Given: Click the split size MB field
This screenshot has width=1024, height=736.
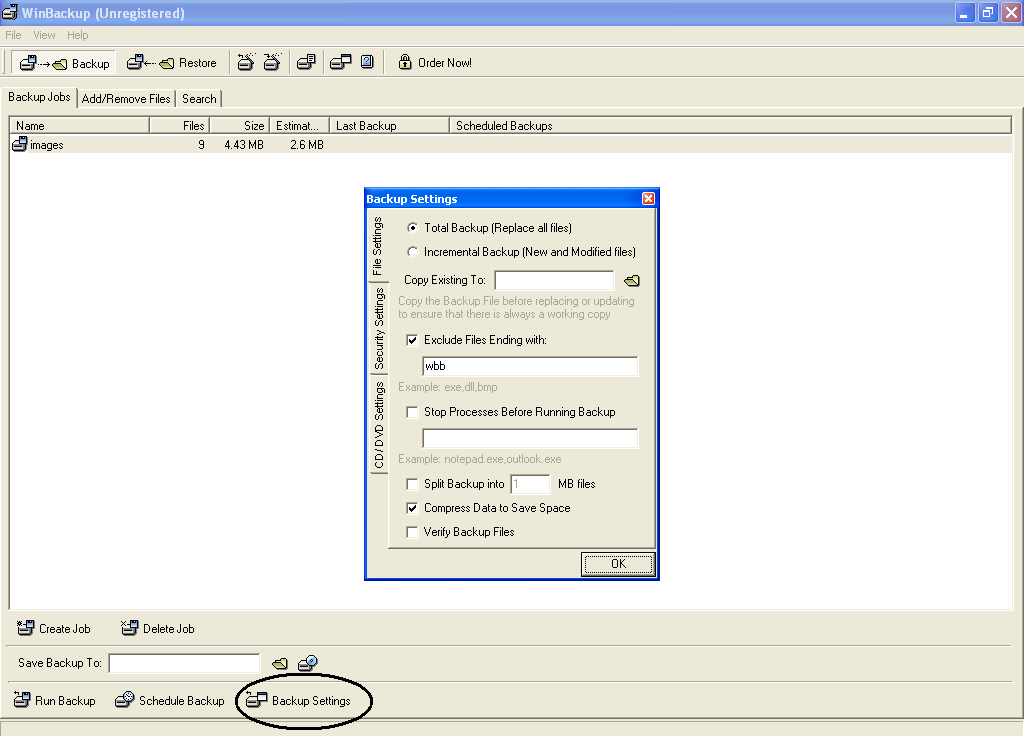Looking at the screenshot, I should (530, 484).
